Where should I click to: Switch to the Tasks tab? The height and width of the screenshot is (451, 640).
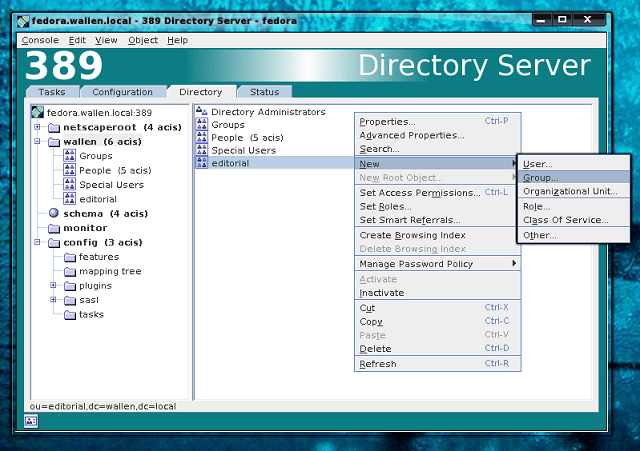coord(52,92)
